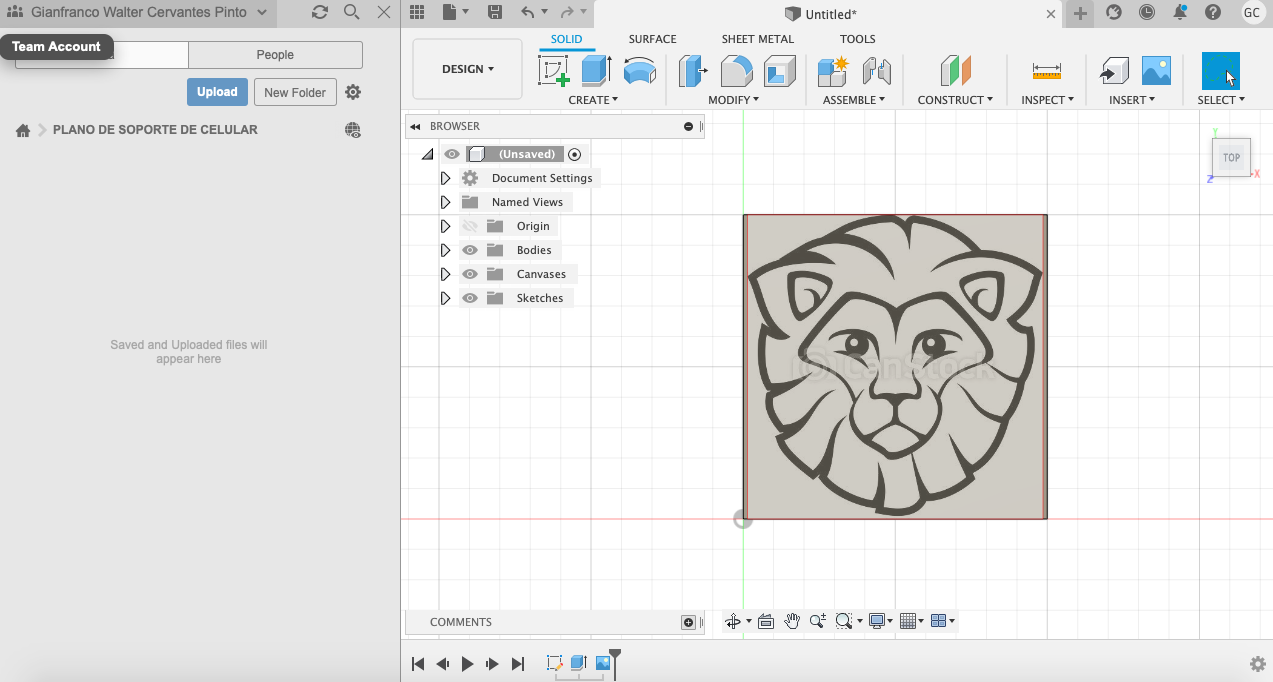Hide the Canvases folder

[470, 274]
